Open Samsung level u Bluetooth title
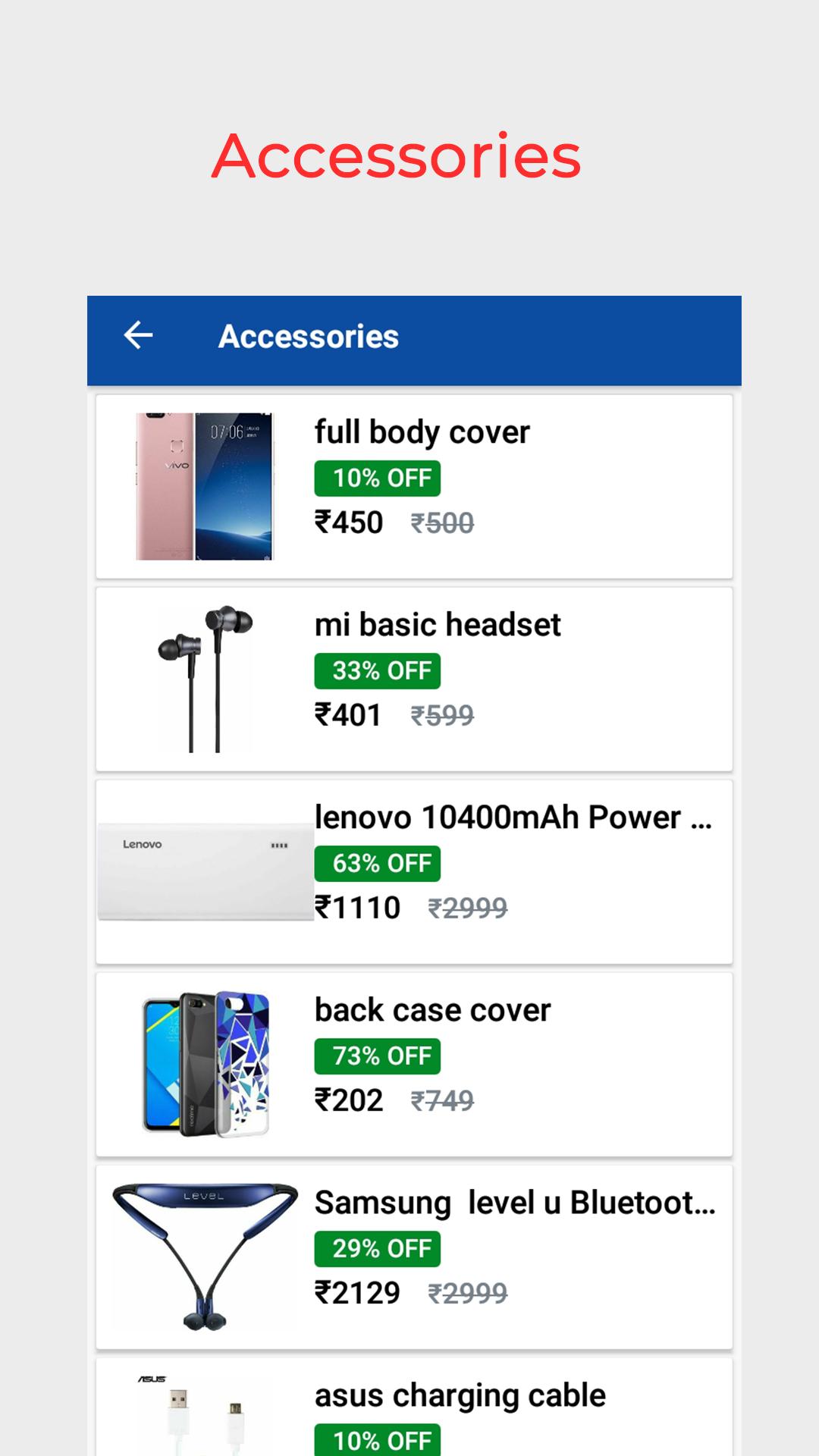The image size is (819, 1456). click(x=514, y=1203)
